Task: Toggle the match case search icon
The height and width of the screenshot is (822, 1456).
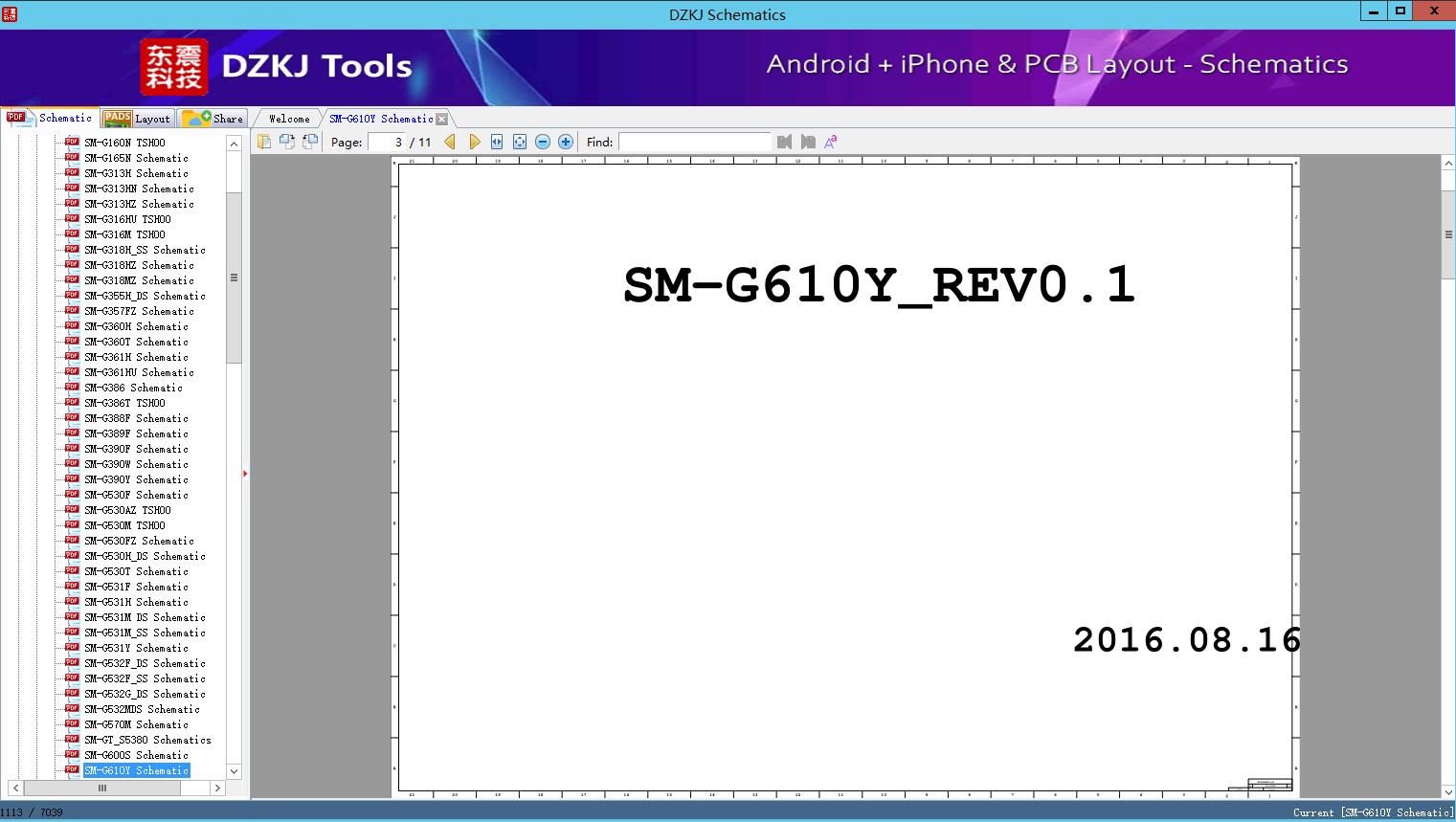Action: pyautogui.click(x=831, y=142)
